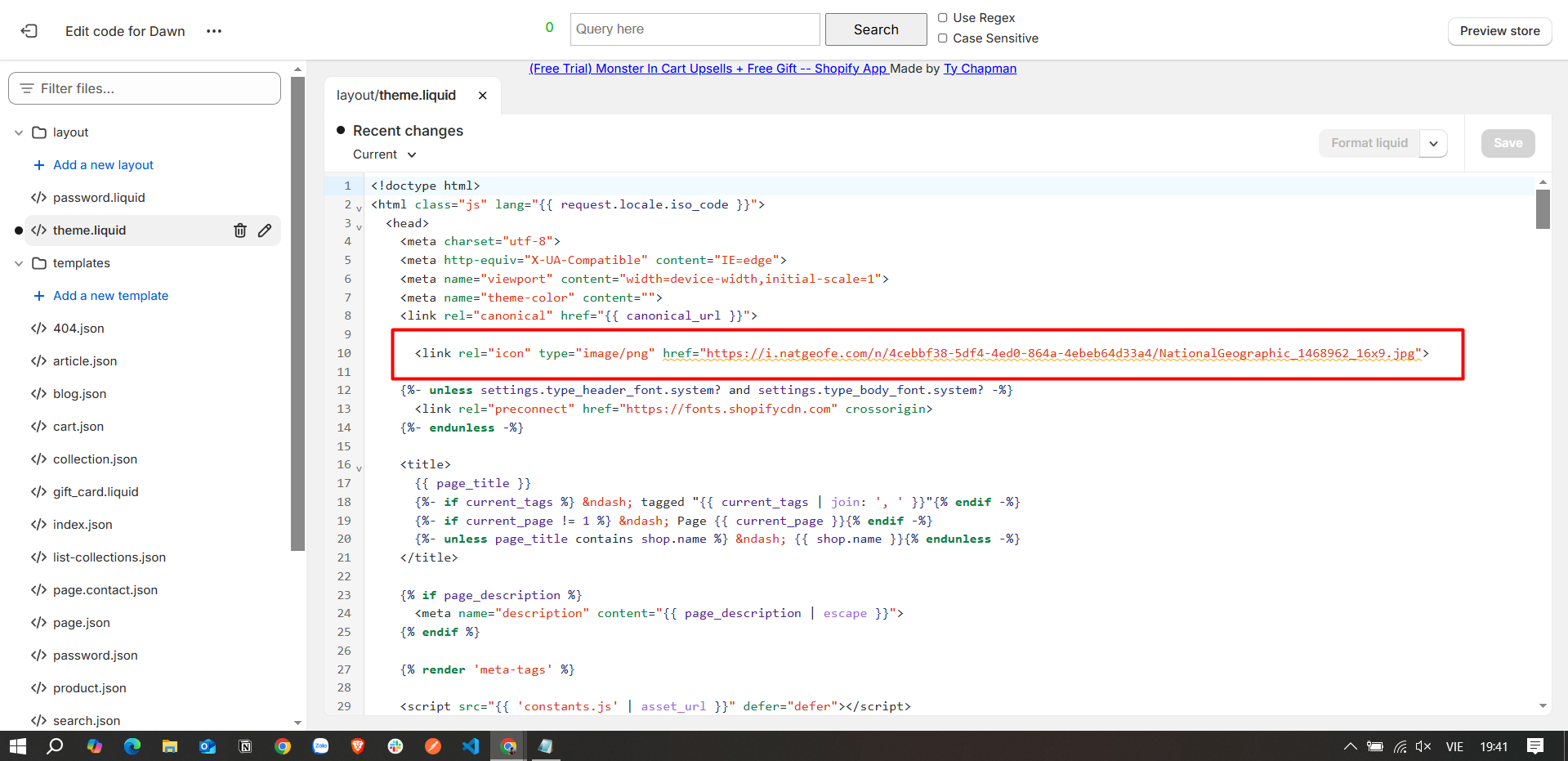Image resolution: width=1568 pixels, height=761 pixels.
Task: Open the three-dot more actions menu
Action: [x=214, y=31]
